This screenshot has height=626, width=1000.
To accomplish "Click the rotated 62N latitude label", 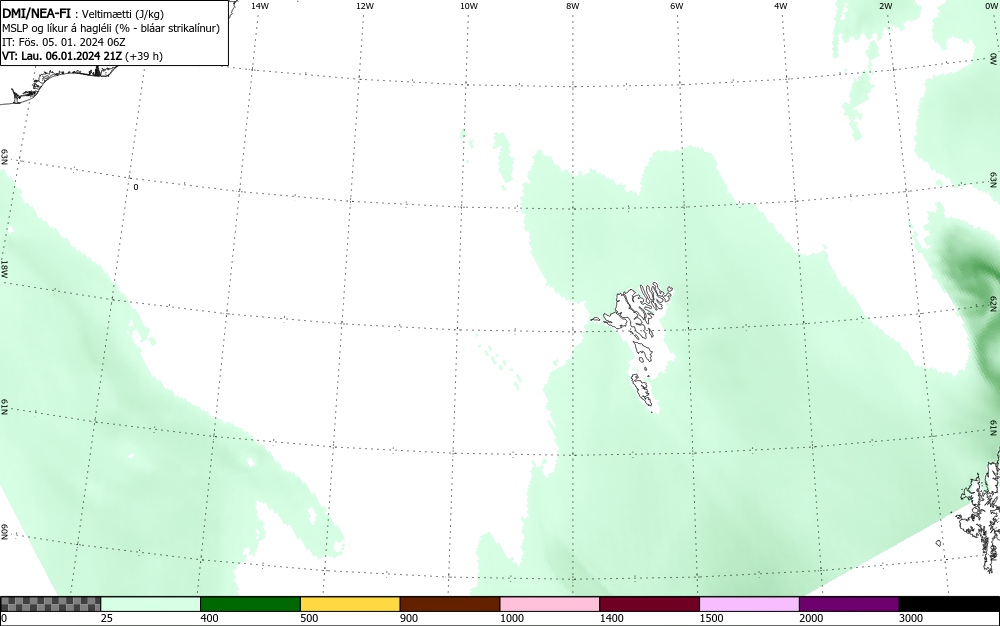I will click(x=993, y=303).
